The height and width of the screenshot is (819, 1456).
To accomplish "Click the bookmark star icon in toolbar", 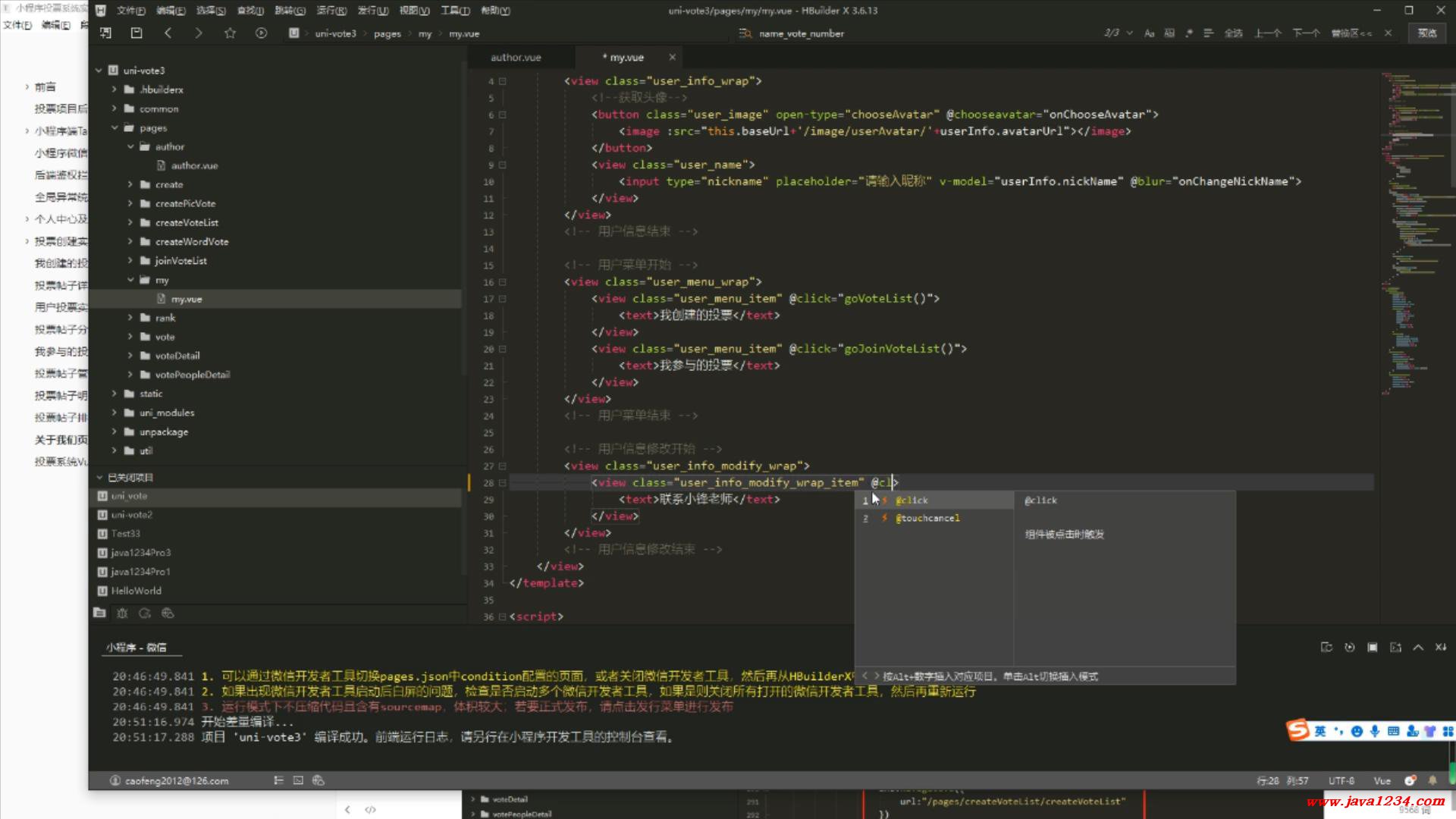I will 230,33.
